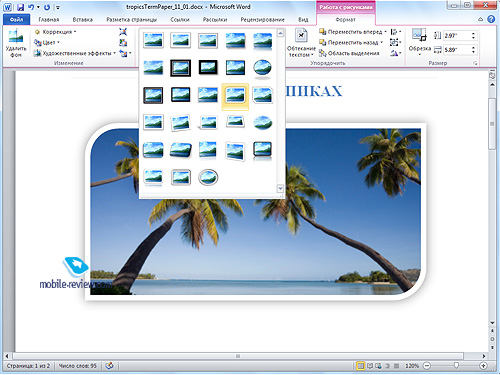Open the Файл tab
This screenshot has height=375, width=500.
16,19
